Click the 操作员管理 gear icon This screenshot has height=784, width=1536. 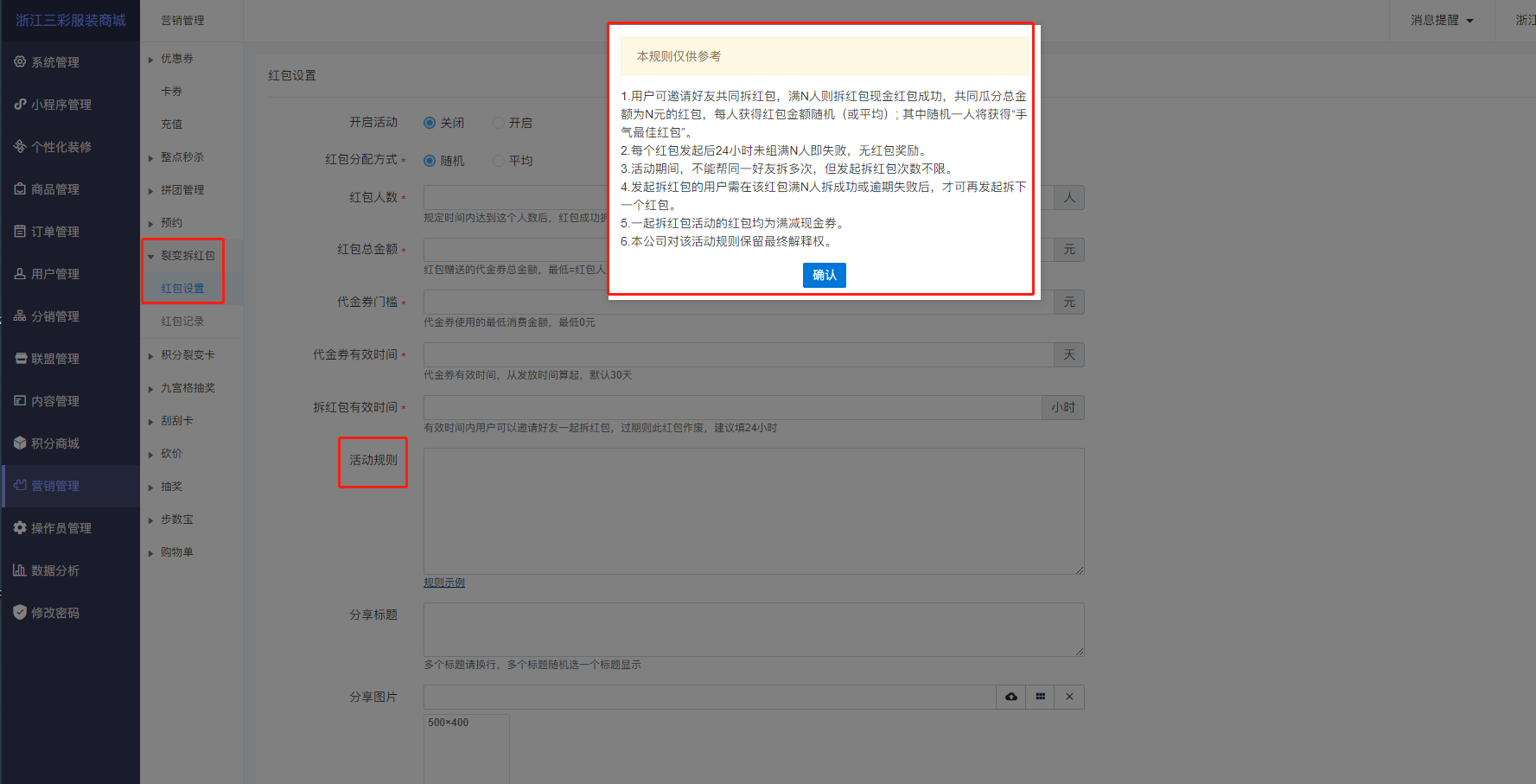[20, 527]
